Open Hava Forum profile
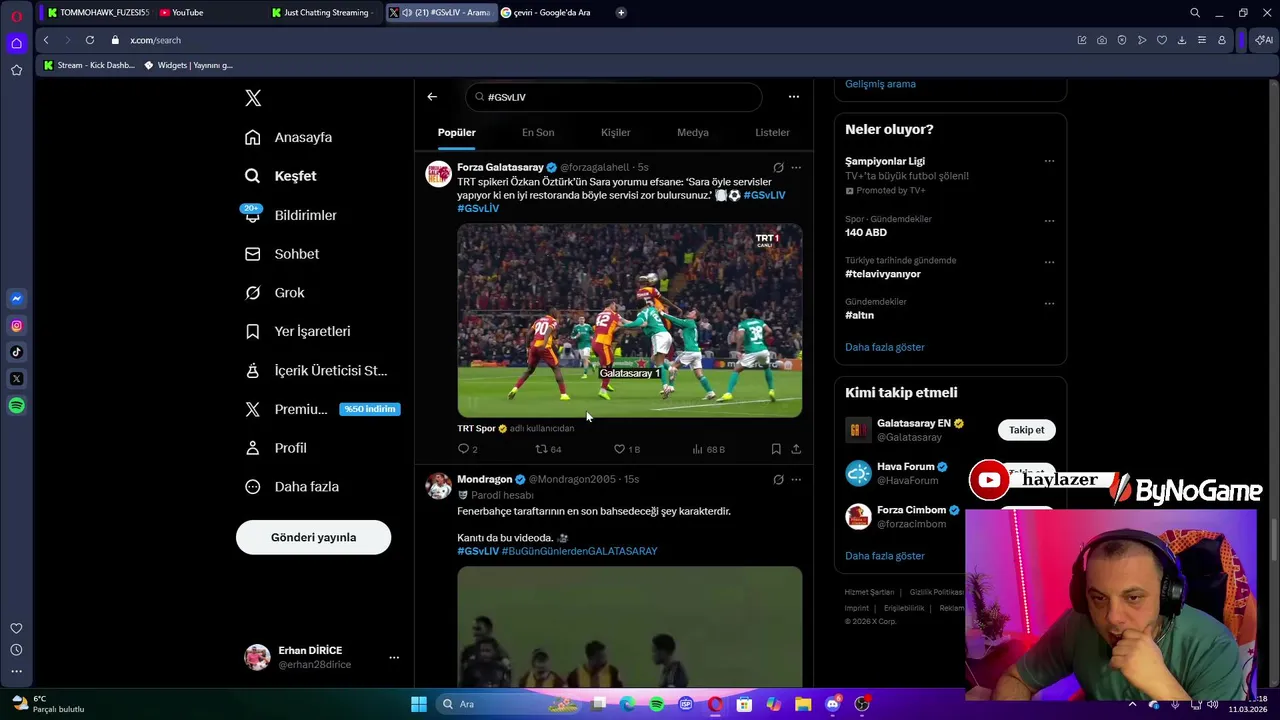Viewport: 1280px width, 720px height. [x=907, y=467]
